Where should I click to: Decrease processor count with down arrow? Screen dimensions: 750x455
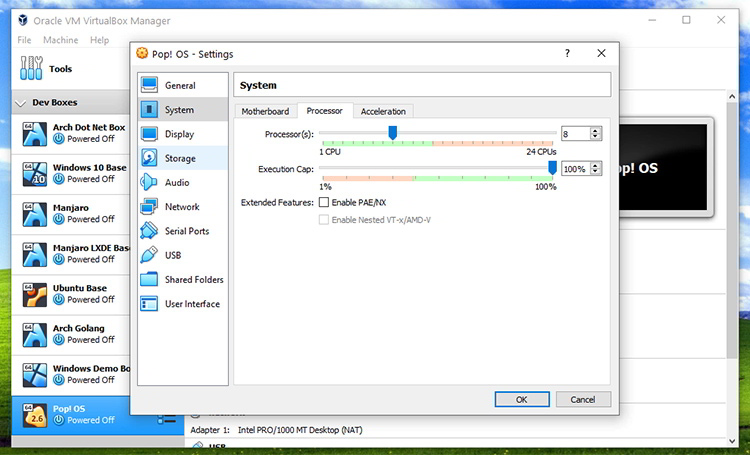595,137
